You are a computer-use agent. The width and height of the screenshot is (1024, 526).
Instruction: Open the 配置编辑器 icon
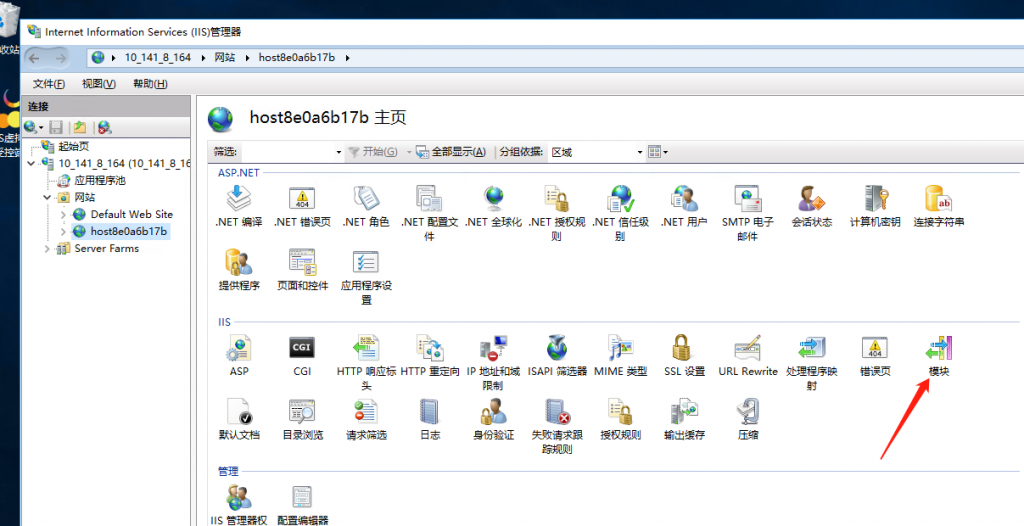tap(302, 504)
